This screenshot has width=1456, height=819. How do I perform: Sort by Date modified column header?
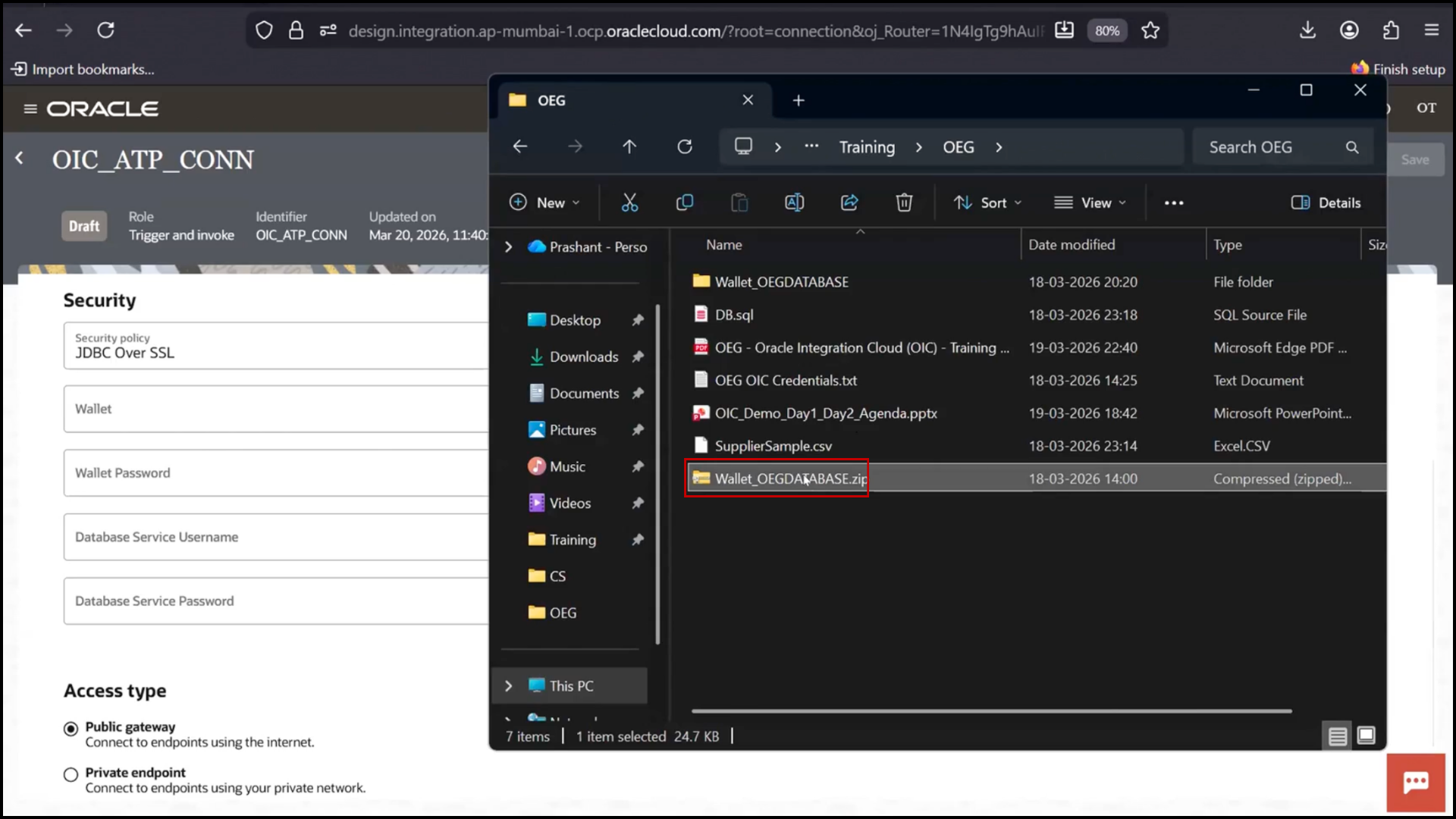pos(1072,245)
